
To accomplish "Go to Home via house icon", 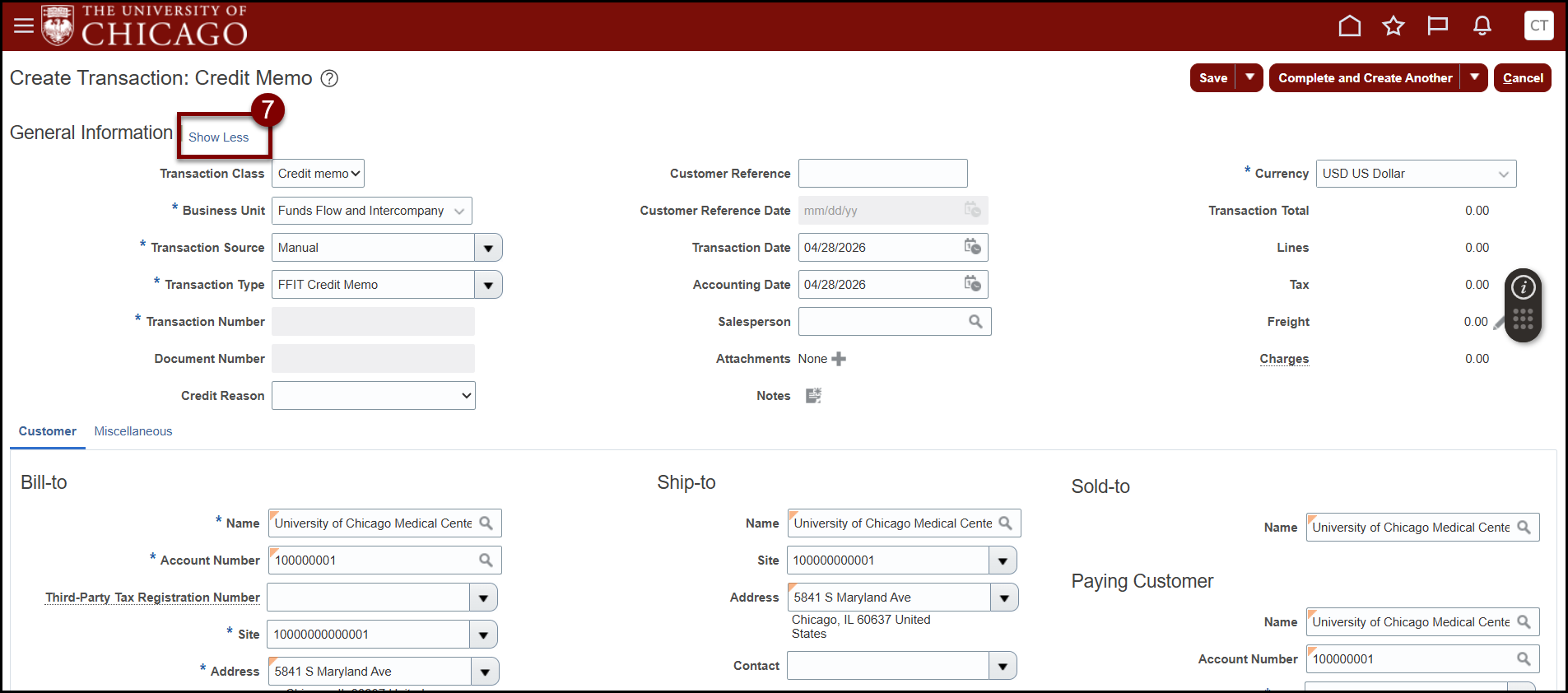I will tap(1350, 26).
